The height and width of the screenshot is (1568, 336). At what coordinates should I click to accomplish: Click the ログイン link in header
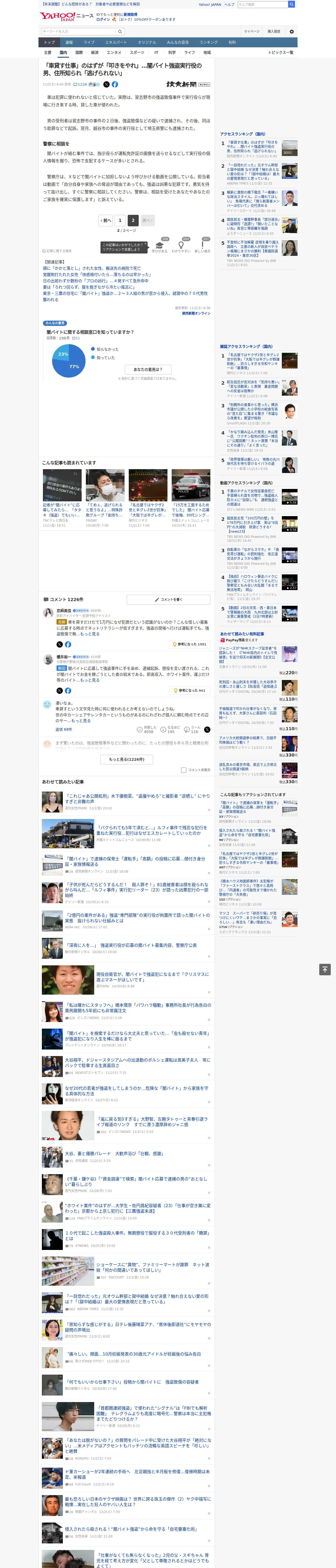(103, 20)
